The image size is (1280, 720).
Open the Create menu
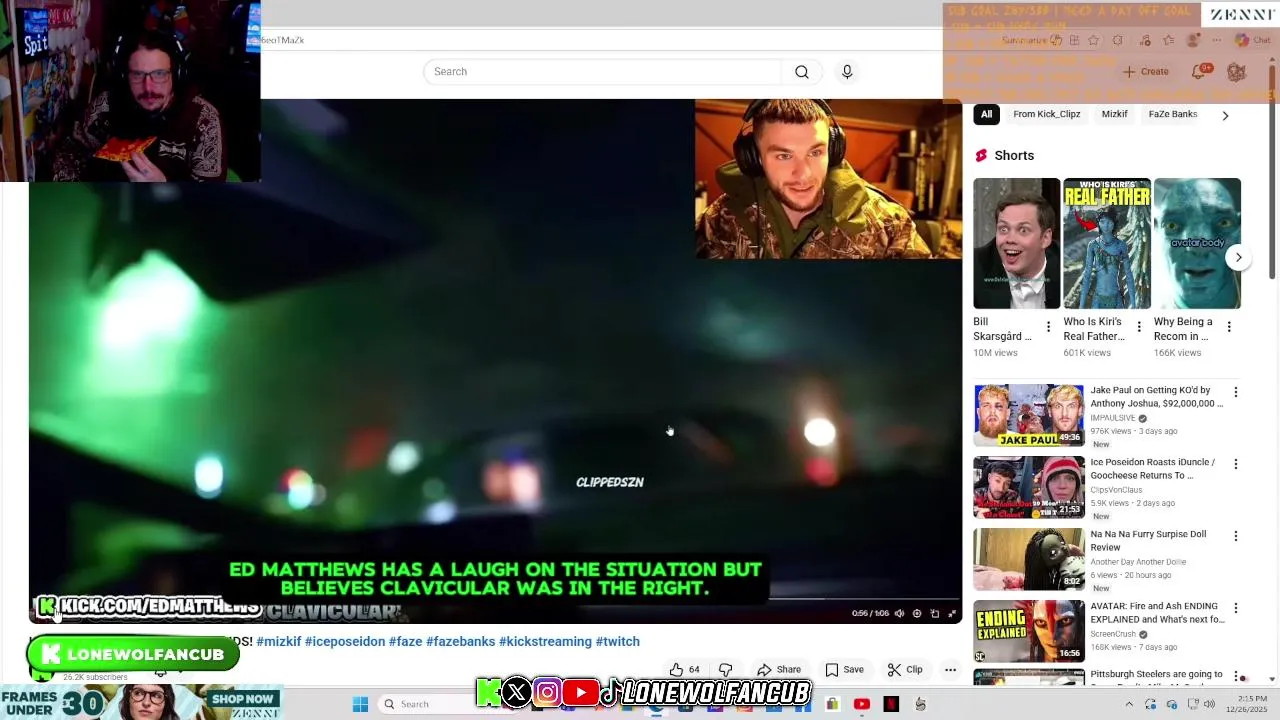pos(1145,72)
